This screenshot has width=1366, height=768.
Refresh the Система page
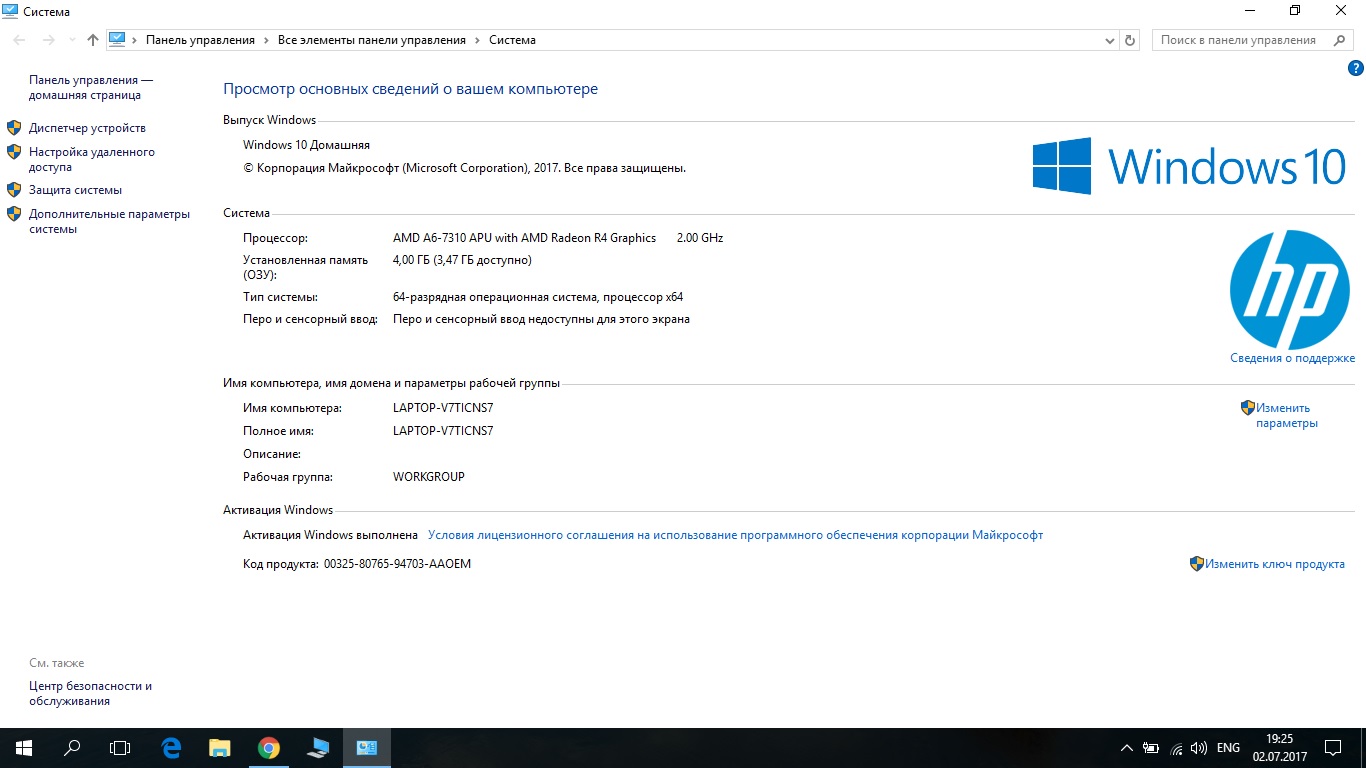coord(1131,40)
